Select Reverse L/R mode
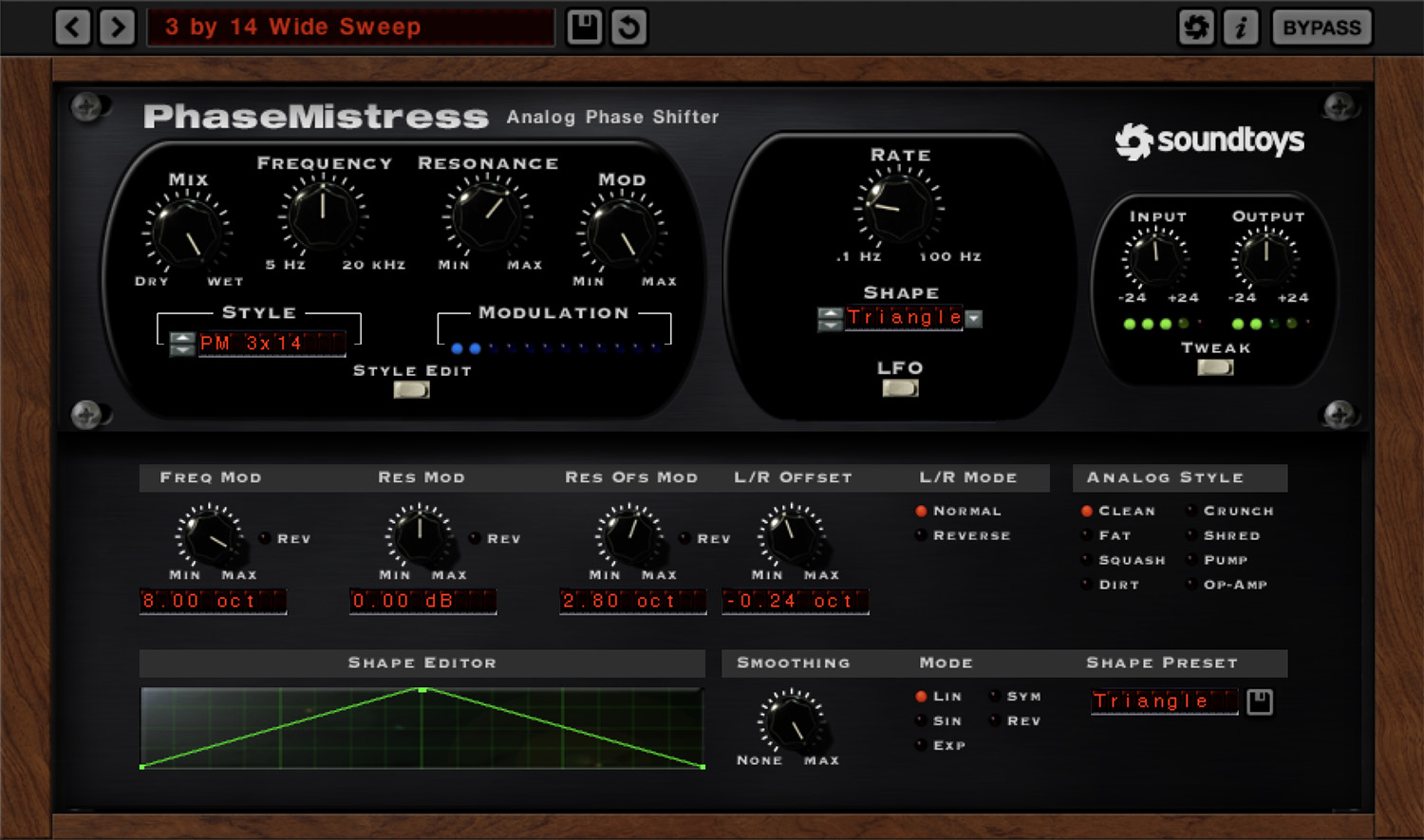1424x840 pixels. 921,535
